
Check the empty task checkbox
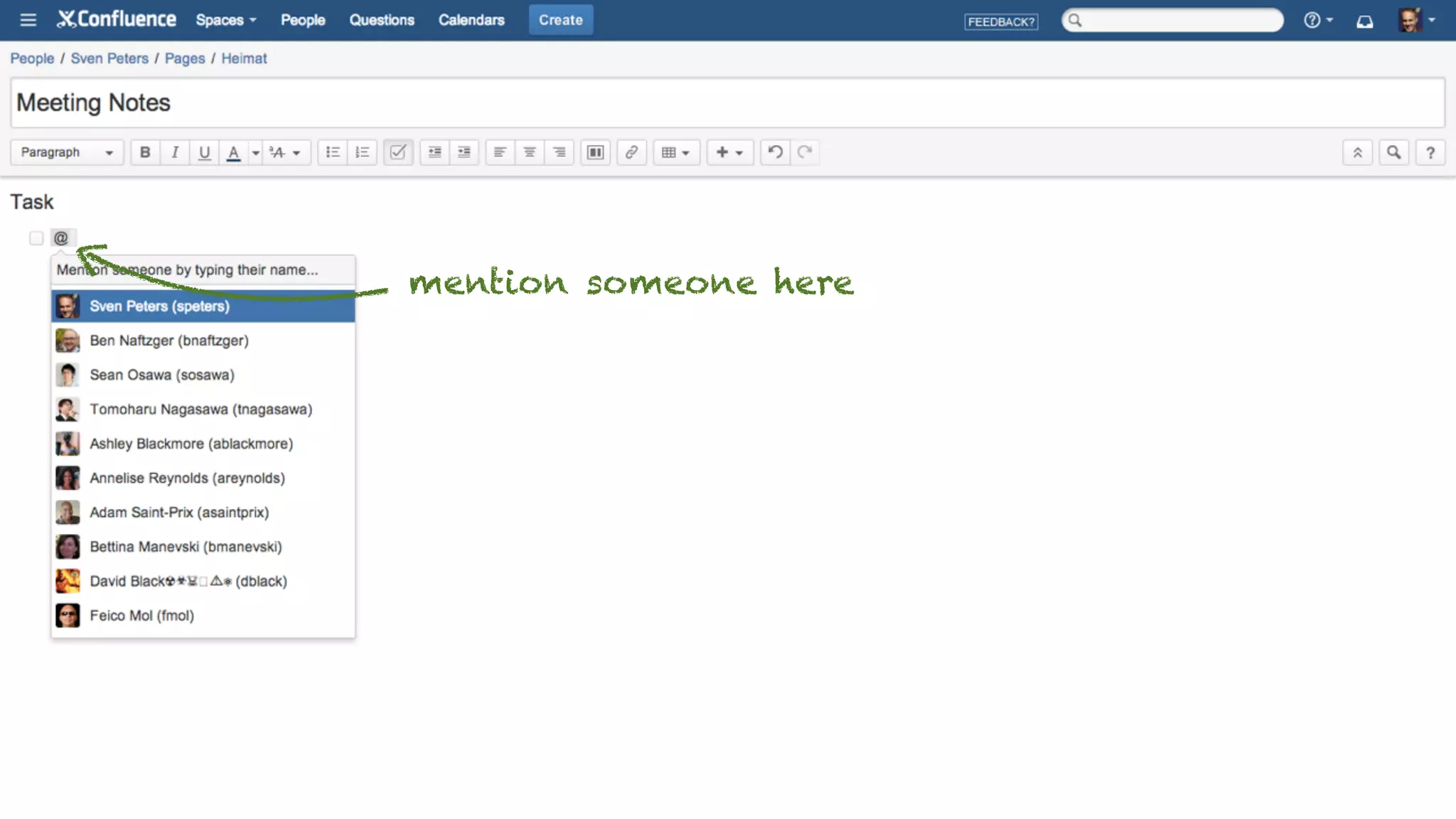(36, 238)
